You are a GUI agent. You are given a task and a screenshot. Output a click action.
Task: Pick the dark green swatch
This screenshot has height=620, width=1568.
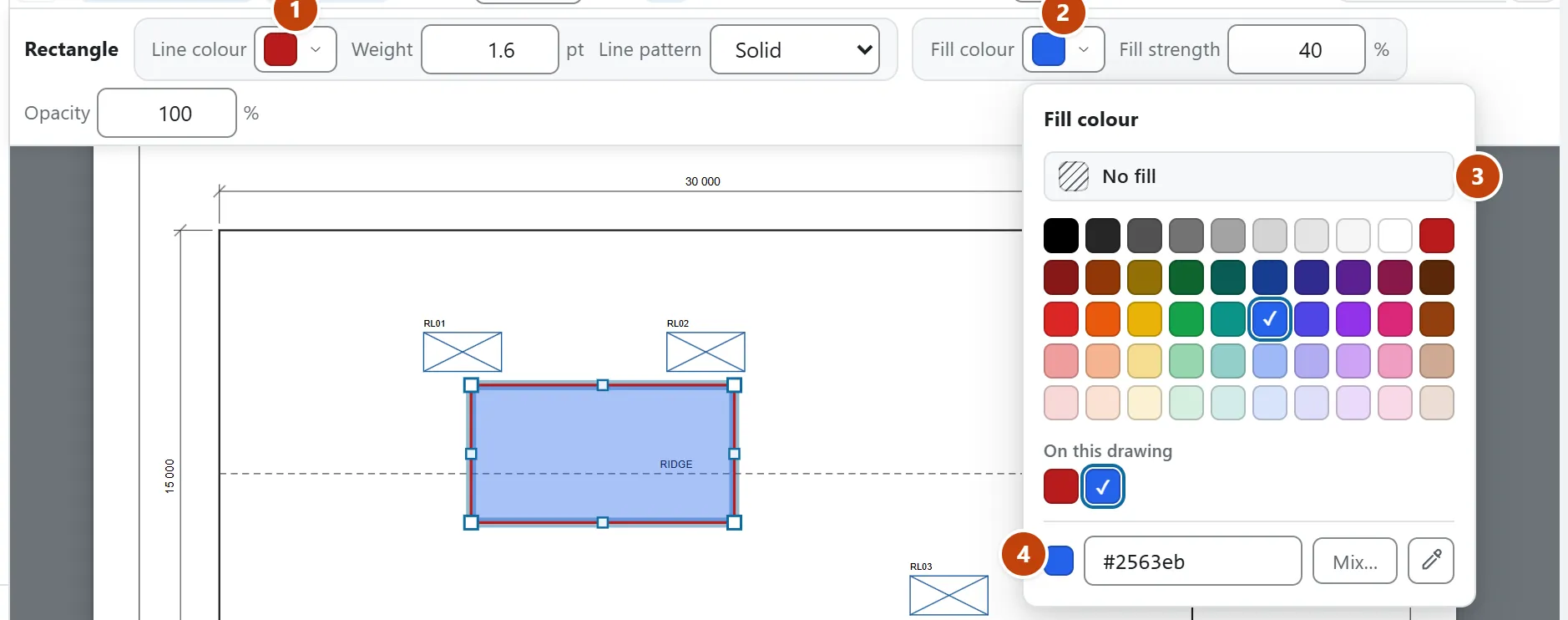(x=1186, y=277)
